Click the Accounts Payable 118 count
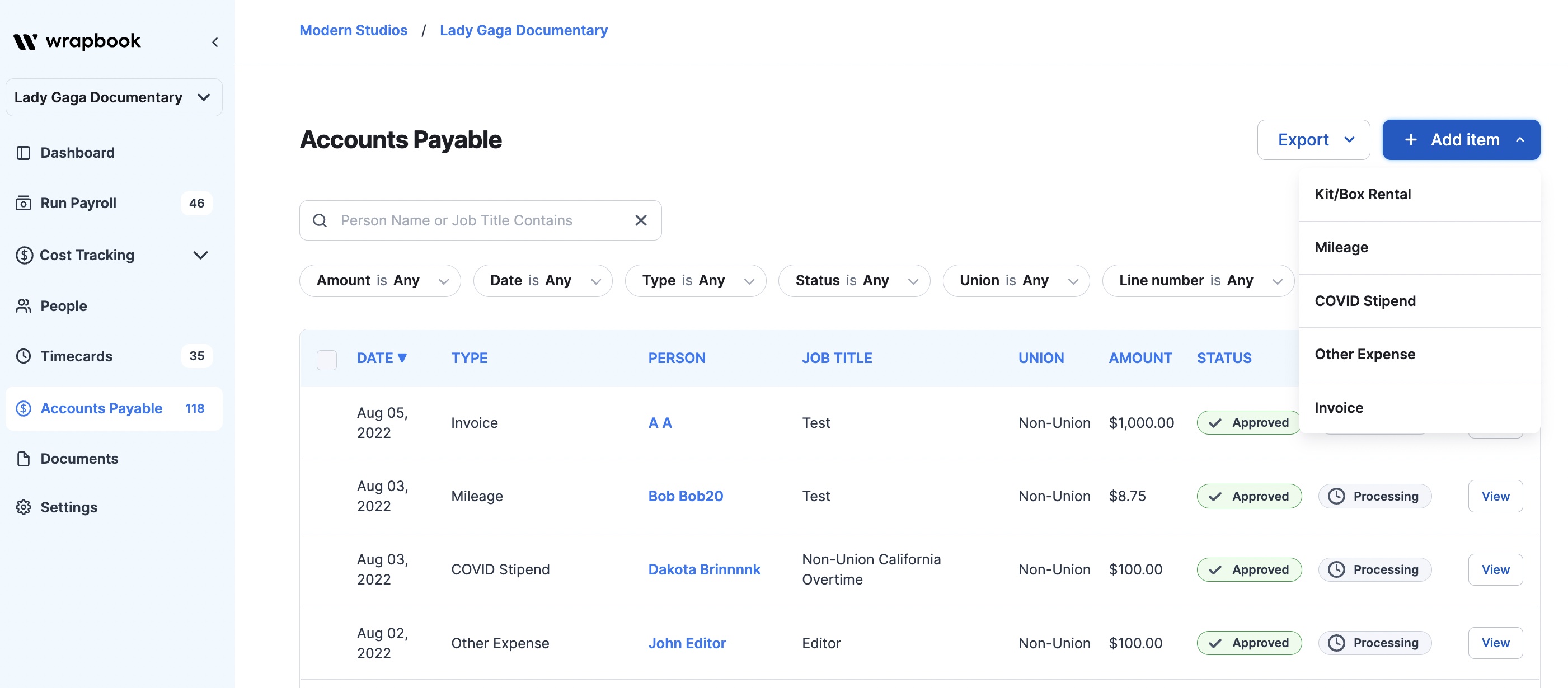1568x688 pixels. coord(195,408)
